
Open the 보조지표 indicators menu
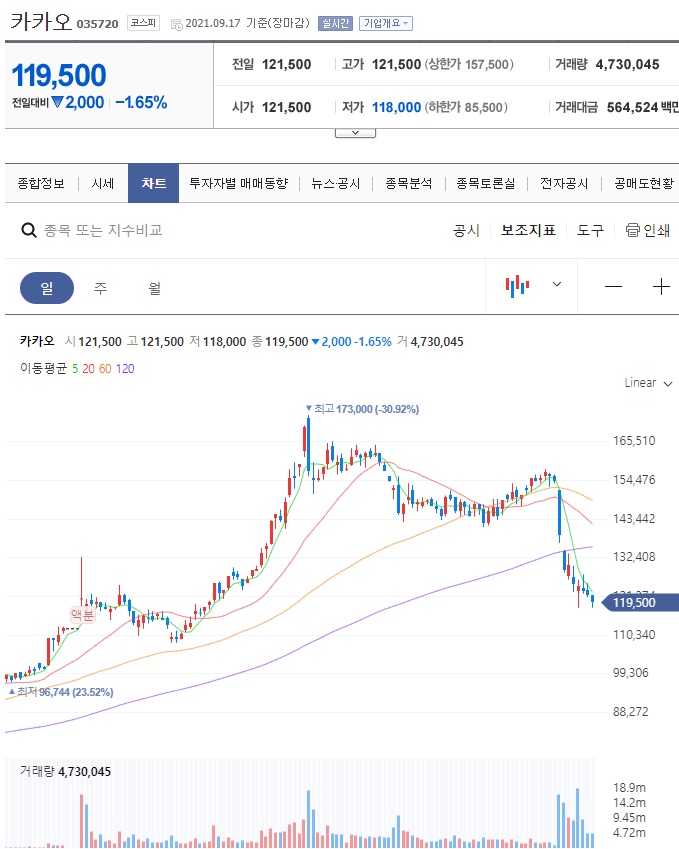528,231
